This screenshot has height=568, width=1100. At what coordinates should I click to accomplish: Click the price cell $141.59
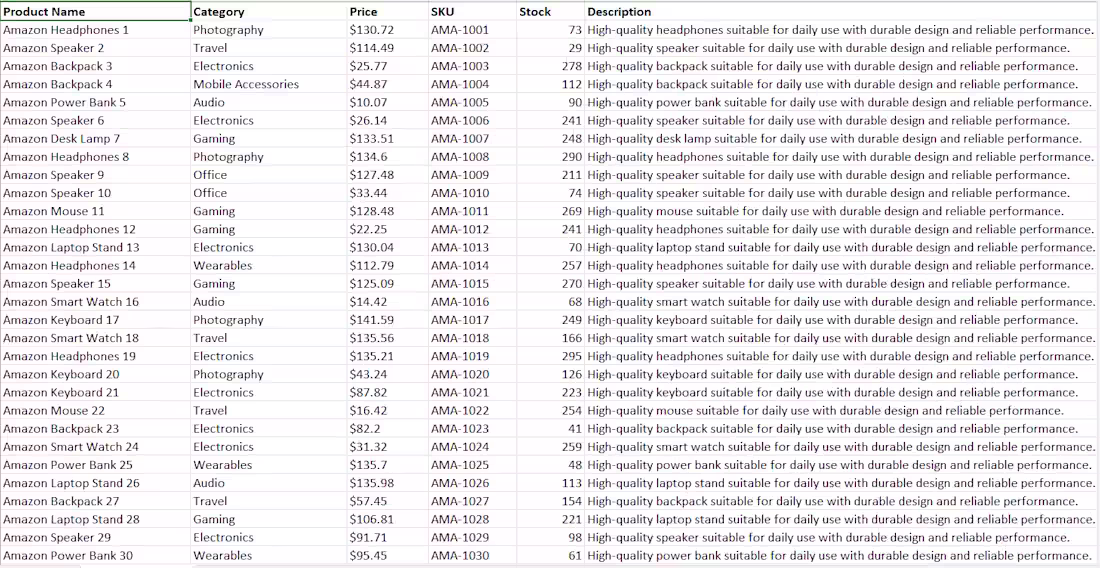387,320
